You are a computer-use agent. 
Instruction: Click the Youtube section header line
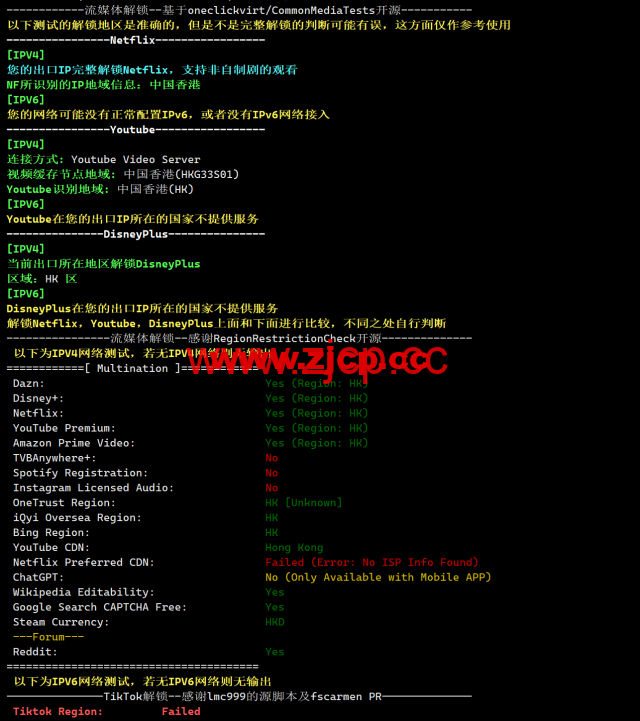click(x=136, y=130)
